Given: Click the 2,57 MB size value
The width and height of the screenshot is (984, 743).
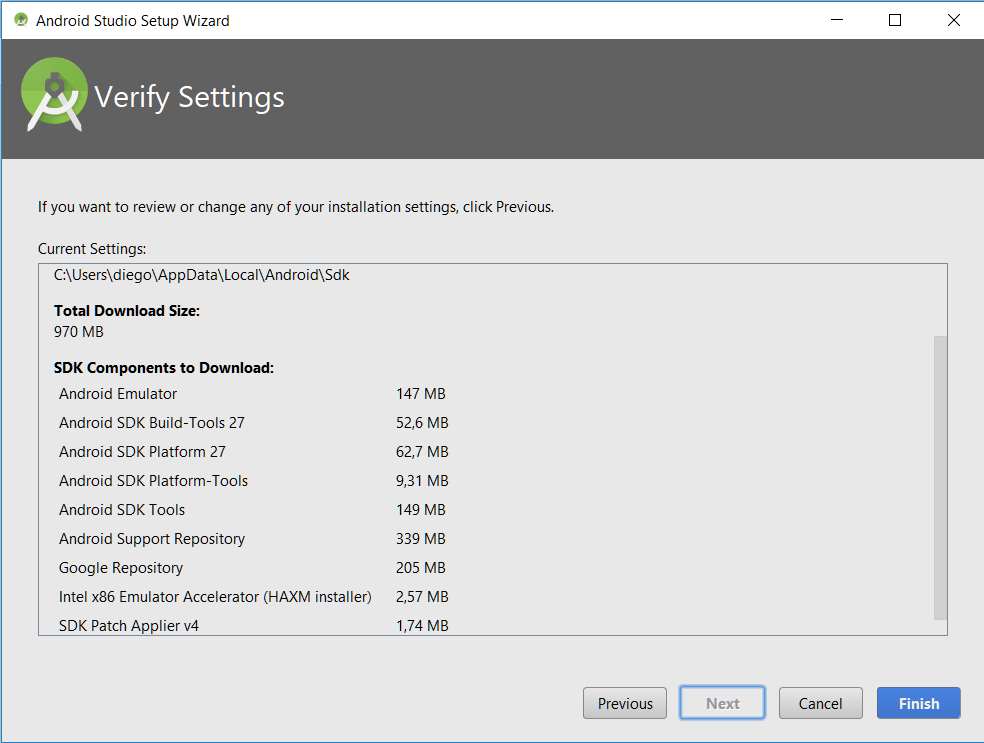Looking at the screenshot, I should 422,596.
